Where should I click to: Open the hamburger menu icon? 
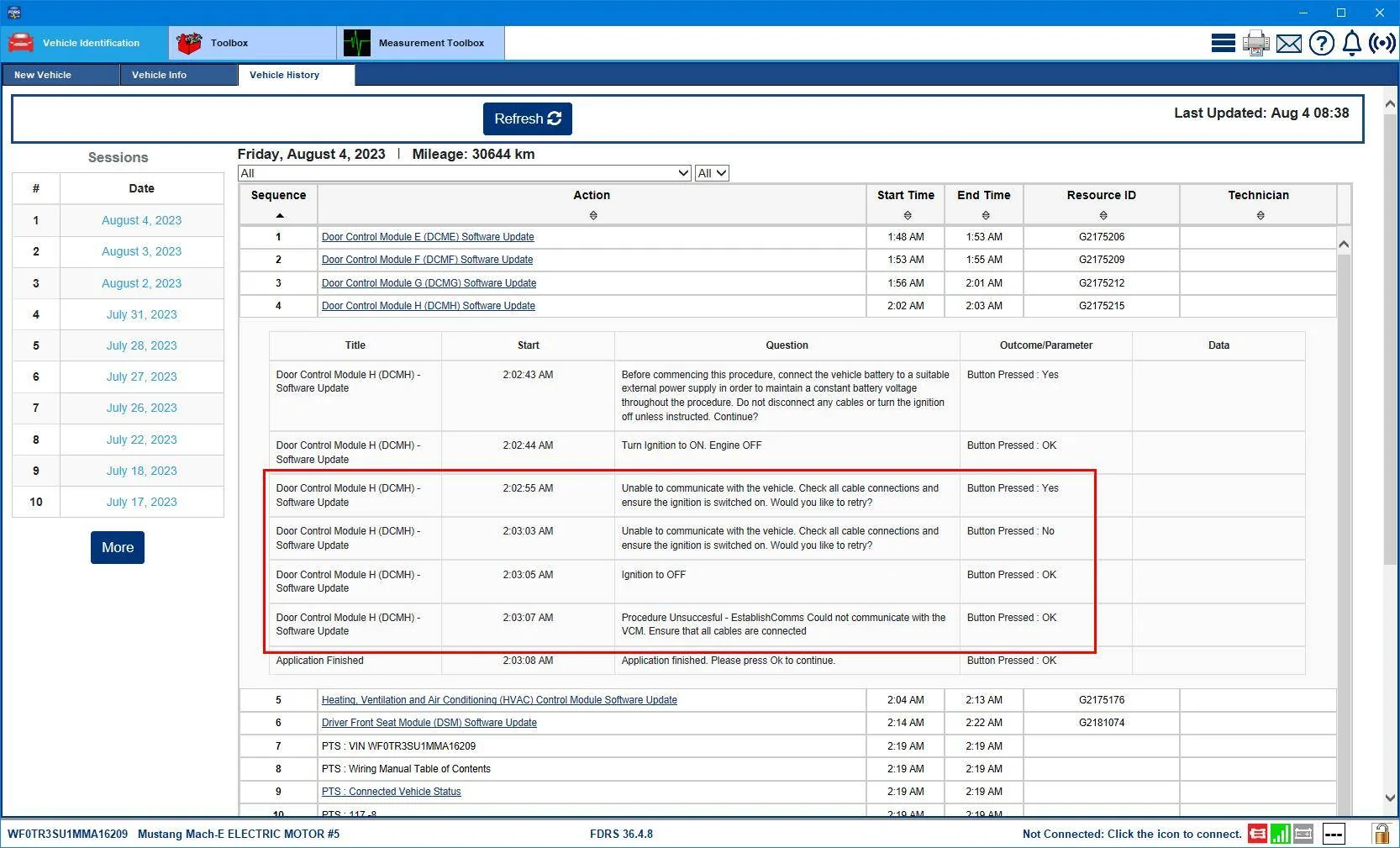click(1223, 43)
